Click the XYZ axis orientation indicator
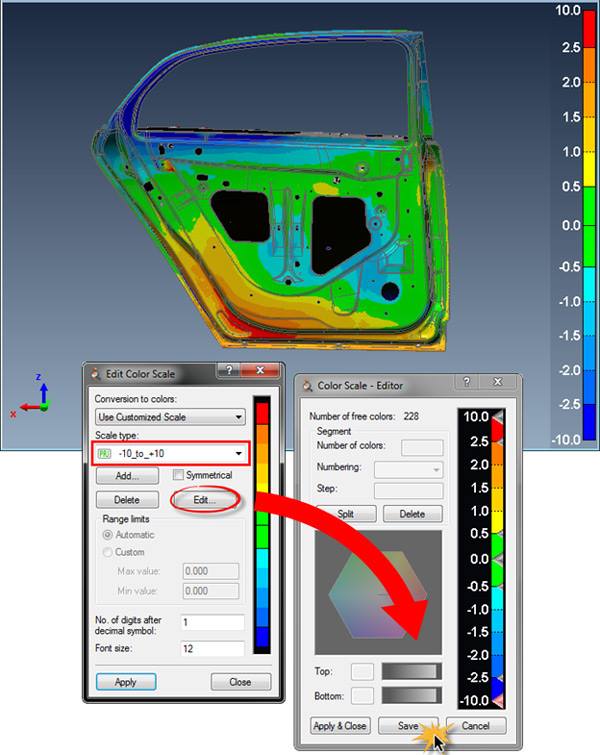The width and height of the screenshot is (600, 755). [32, 397]
